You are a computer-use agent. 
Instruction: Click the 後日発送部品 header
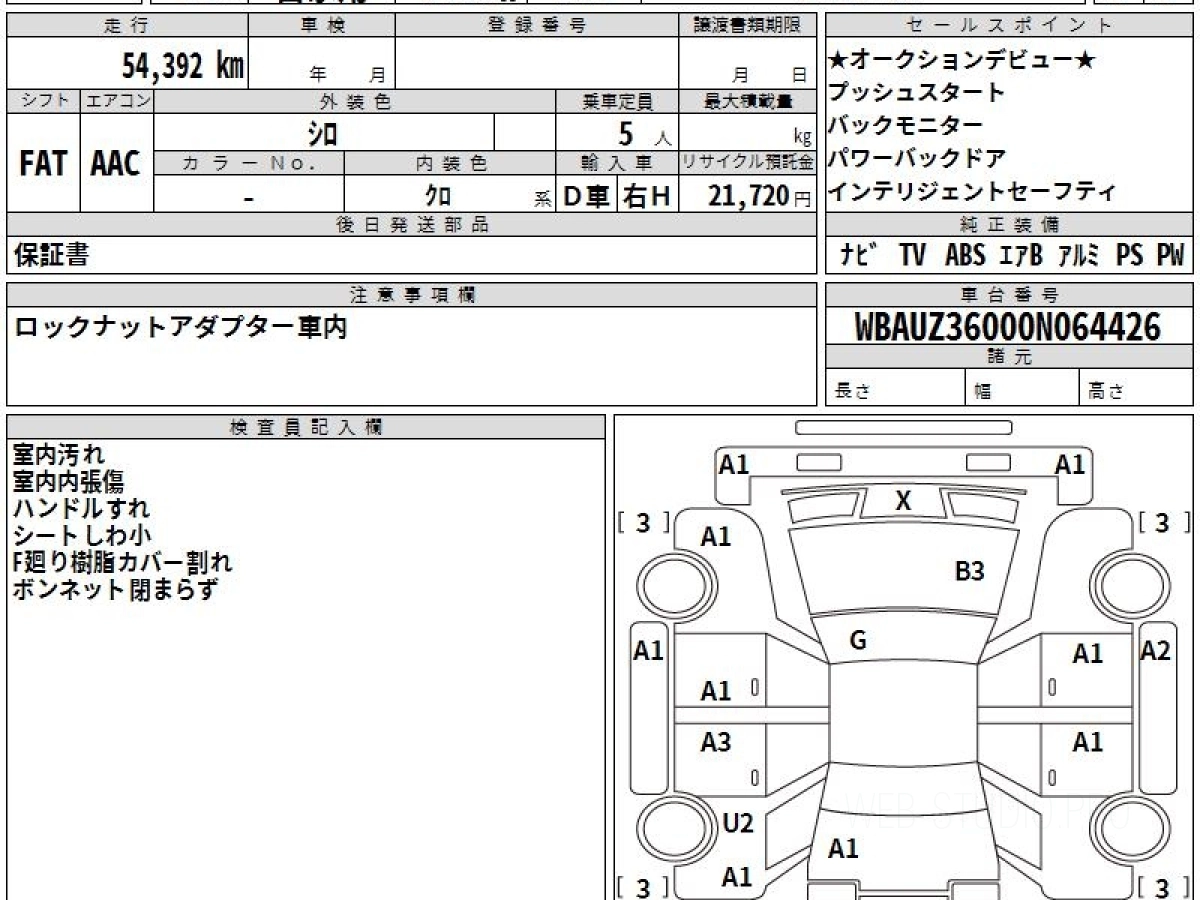point(411,225)
